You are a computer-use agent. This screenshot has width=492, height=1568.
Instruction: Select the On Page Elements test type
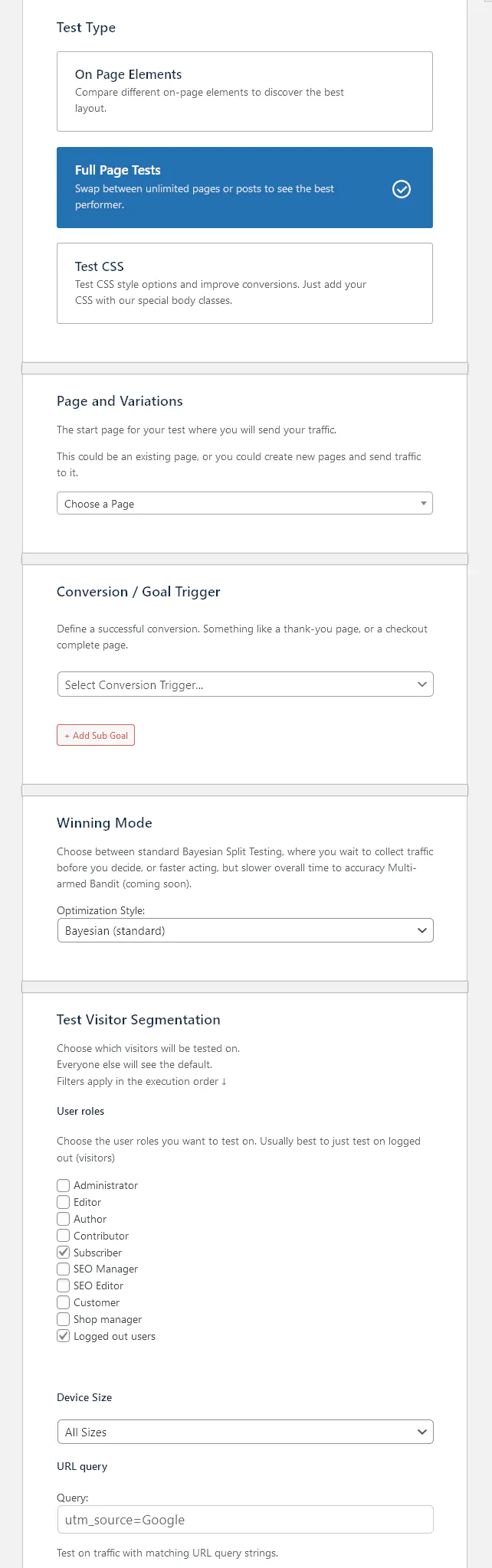[244, 91]
